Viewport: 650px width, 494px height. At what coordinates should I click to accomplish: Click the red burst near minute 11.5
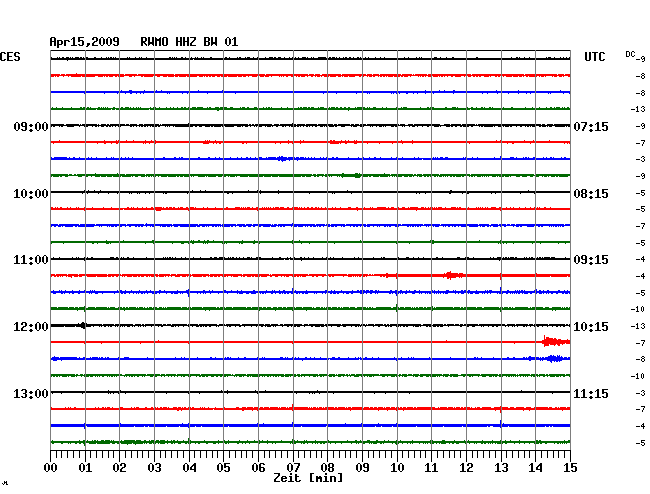click(x=454, y=275)
